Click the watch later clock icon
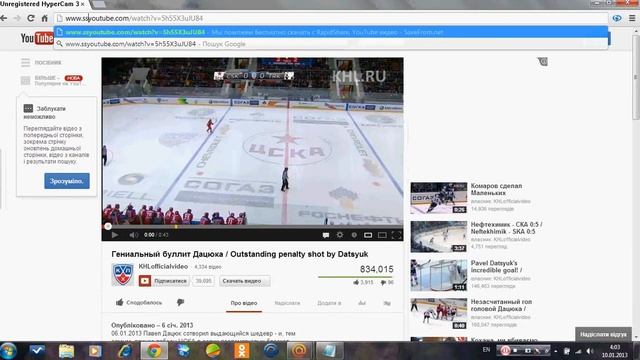640x360 pixels. [x=354, y=235]
